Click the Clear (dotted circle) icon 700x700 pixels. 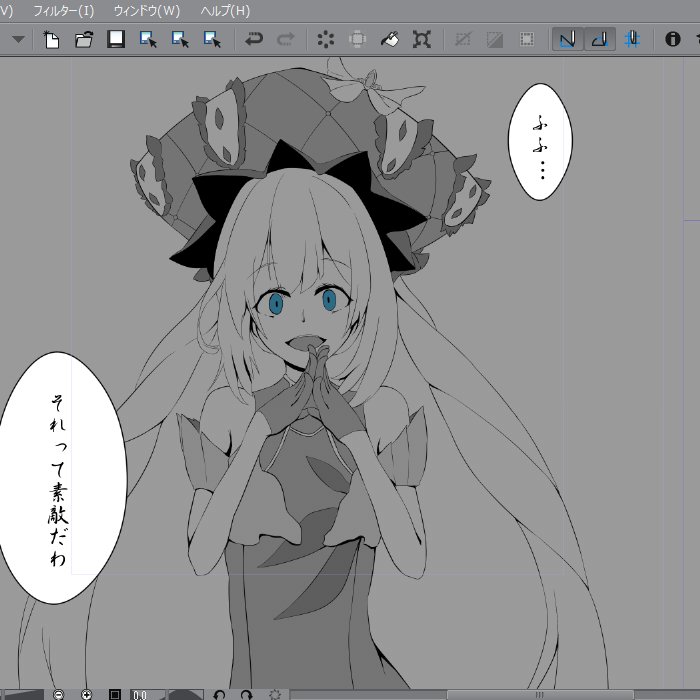pyautogui.click(x=326, y=39)
